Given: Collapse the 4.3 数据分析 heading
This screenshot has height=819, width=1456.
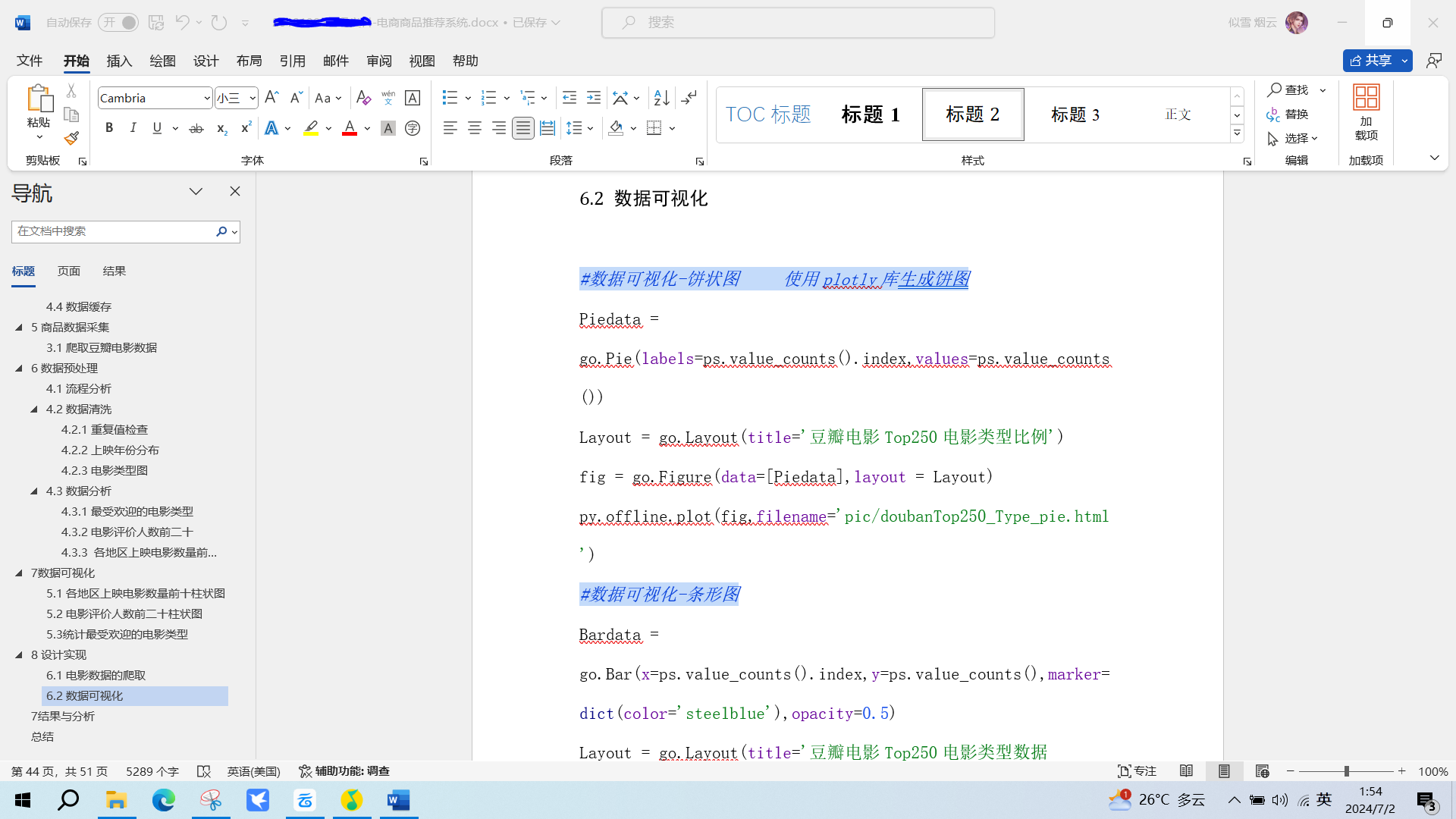Looking at the screenshot, I should [34, 491].
